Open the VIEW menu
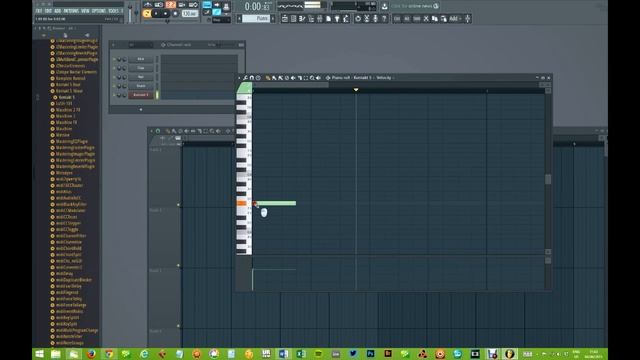Screen dimensions: 640x360 pyautogui.click(x=85, y=11)
